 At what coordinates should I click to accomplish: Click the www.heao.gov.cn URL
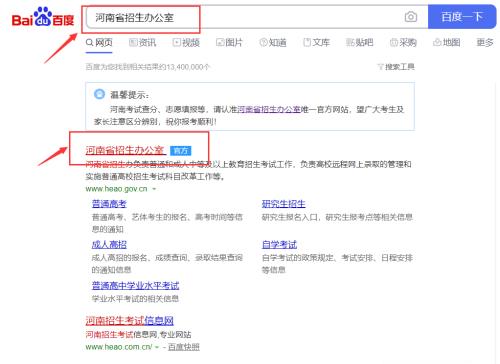(x=116, y=189)
